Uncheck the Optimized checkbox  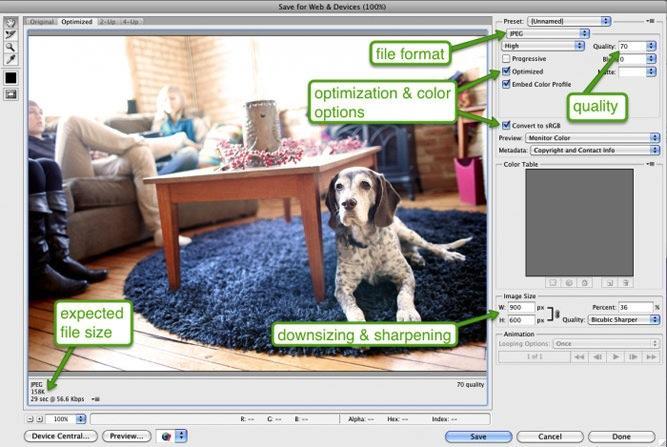click(x=506, y=72)
